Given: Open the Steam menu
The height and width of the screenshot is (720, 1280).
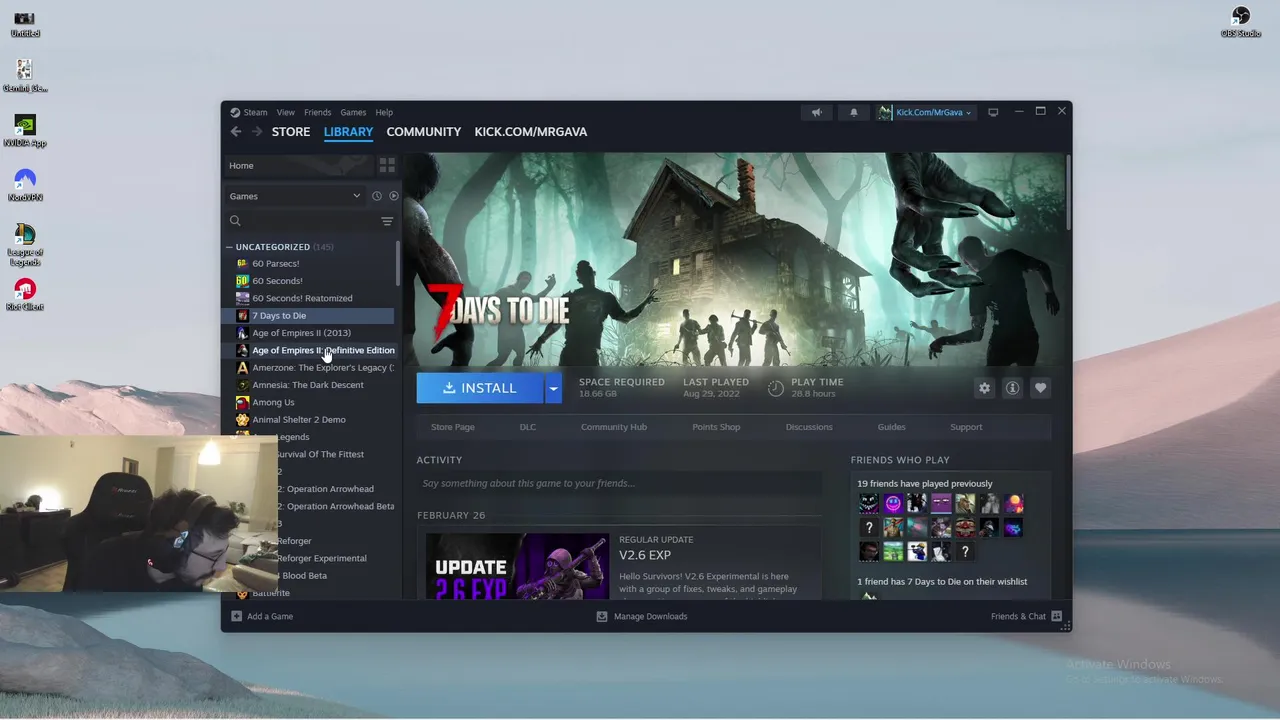Looking at the screenshot, I should (x=255, y=112).
